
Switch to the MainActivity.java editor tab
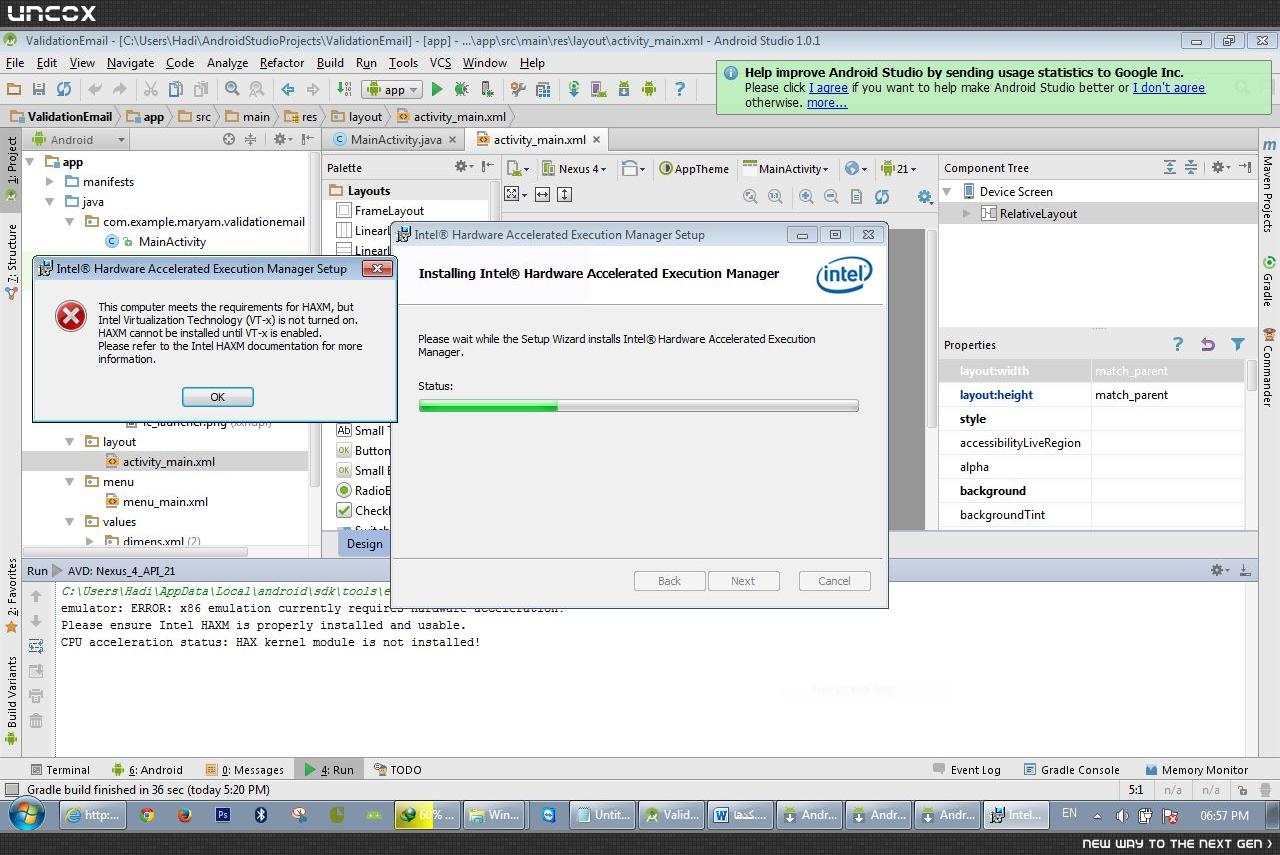[x=394, y=140]
